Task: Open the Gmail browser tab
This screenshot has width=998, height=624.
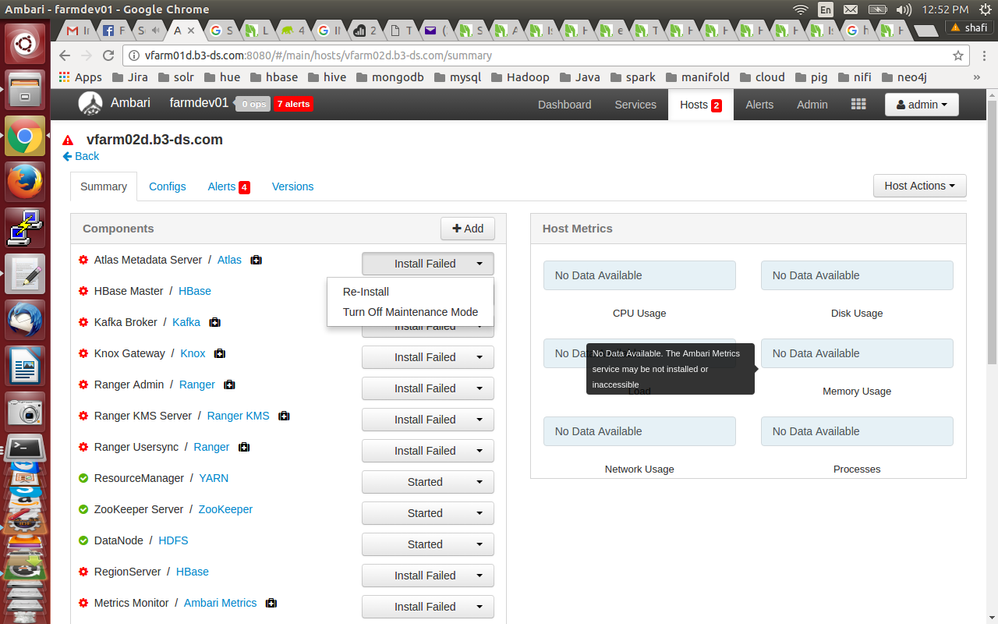Action: 77,30
